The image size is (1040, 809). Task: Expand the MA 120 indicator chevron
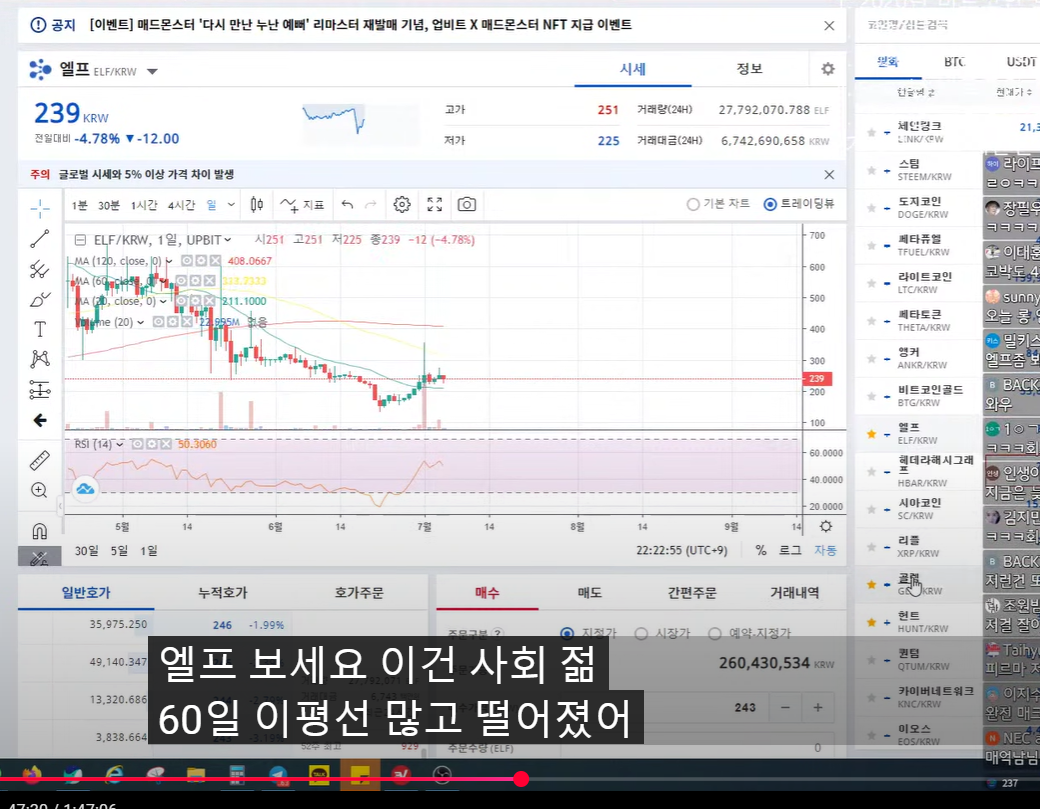click(169, 261)
